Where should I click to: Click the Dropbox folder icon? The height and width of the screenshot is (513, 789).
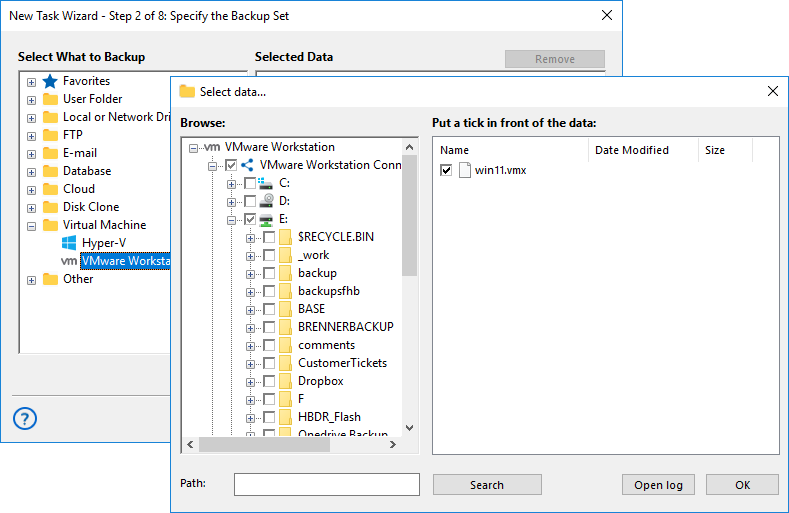285,381
